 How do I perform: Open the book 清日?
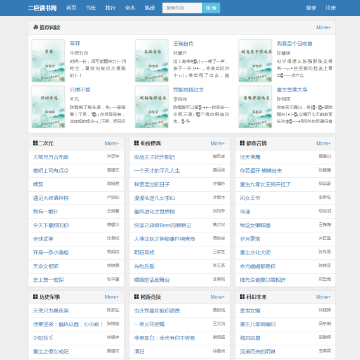(139, 351)
